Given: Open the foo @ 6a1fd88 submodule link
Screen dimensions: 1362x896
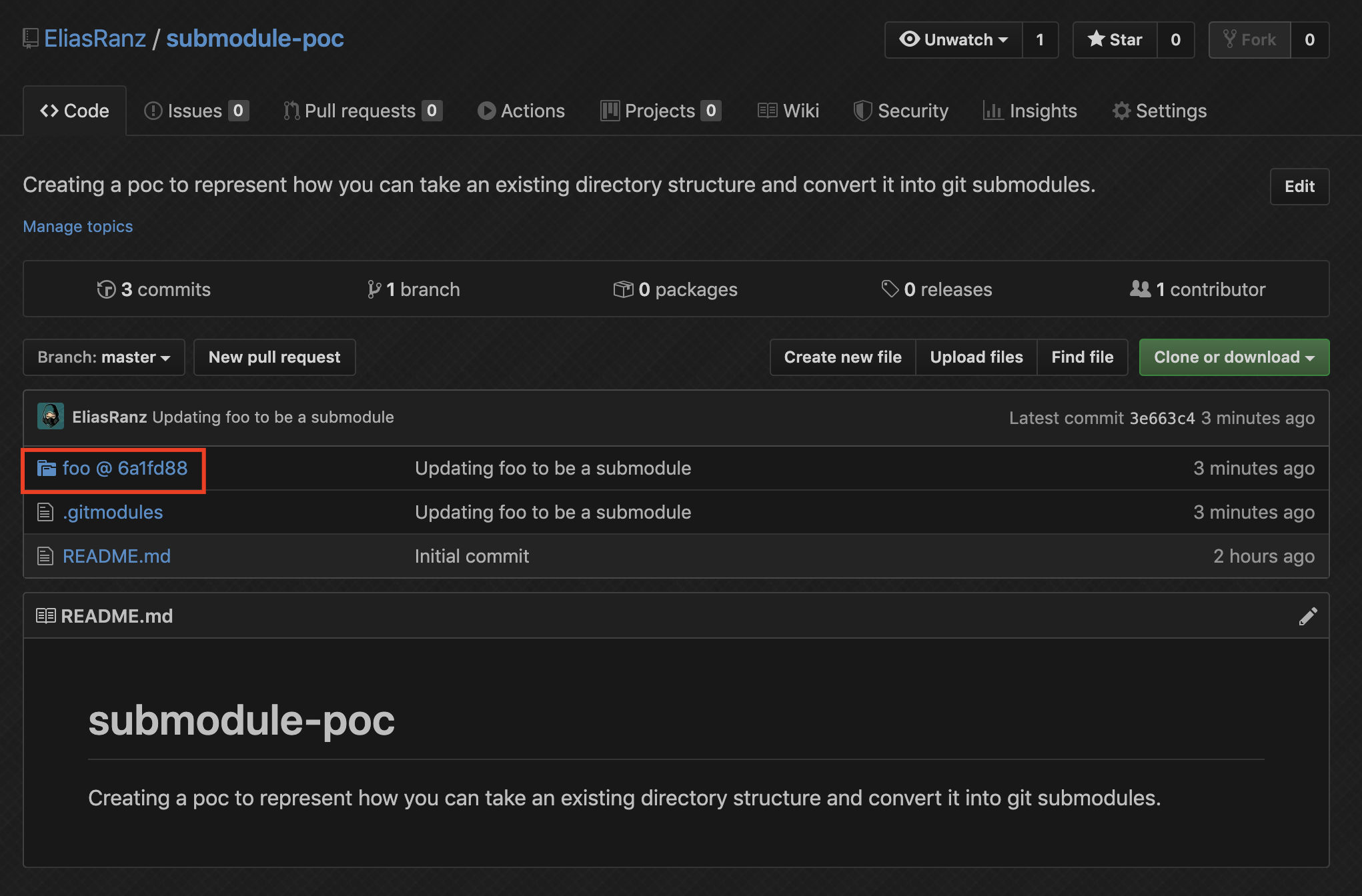Looking at the screenshot, I should tap(125, 468).
